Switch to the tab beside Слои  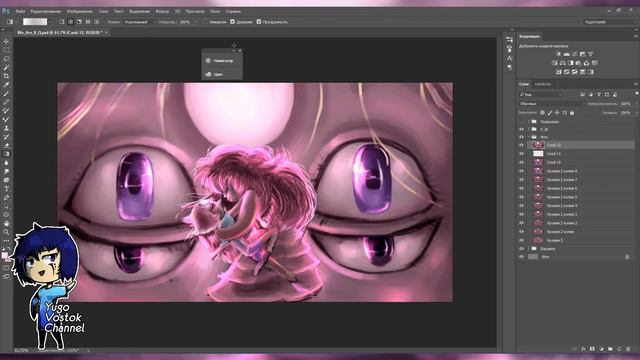click(x=542, y=84)
